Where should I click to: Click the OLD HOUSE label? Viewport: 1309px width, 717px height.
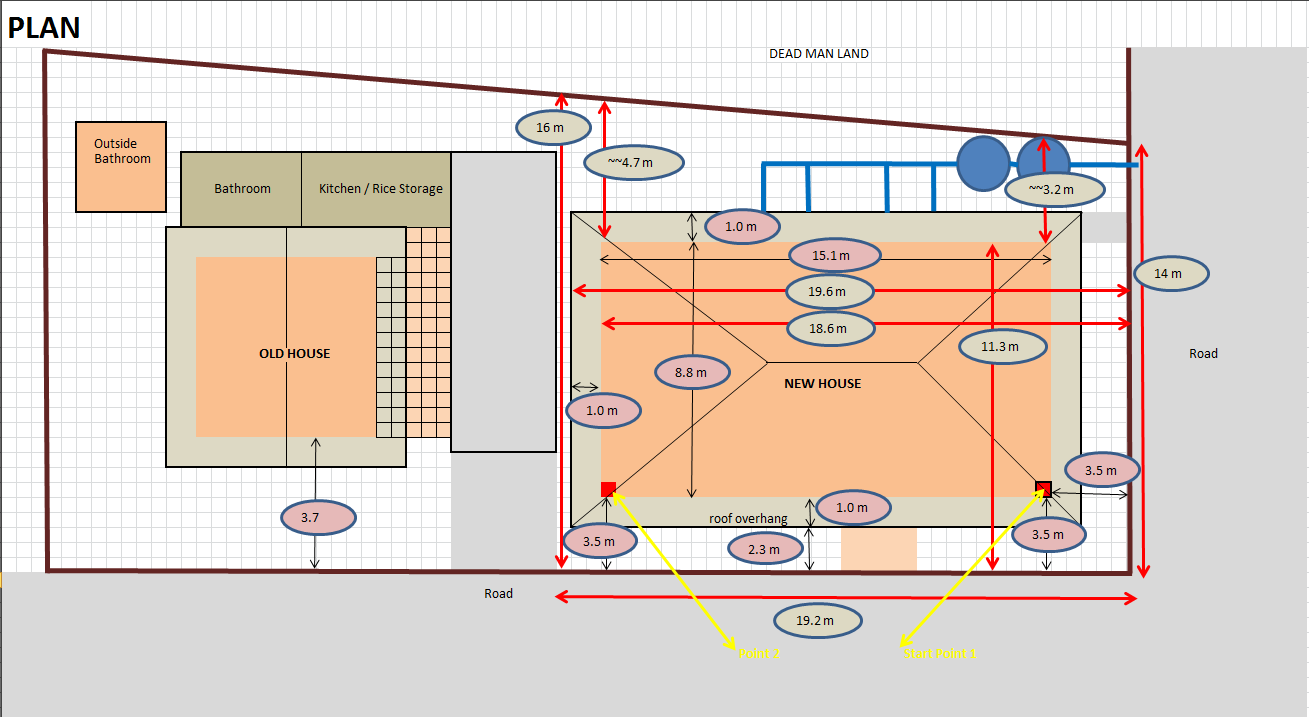294,354
